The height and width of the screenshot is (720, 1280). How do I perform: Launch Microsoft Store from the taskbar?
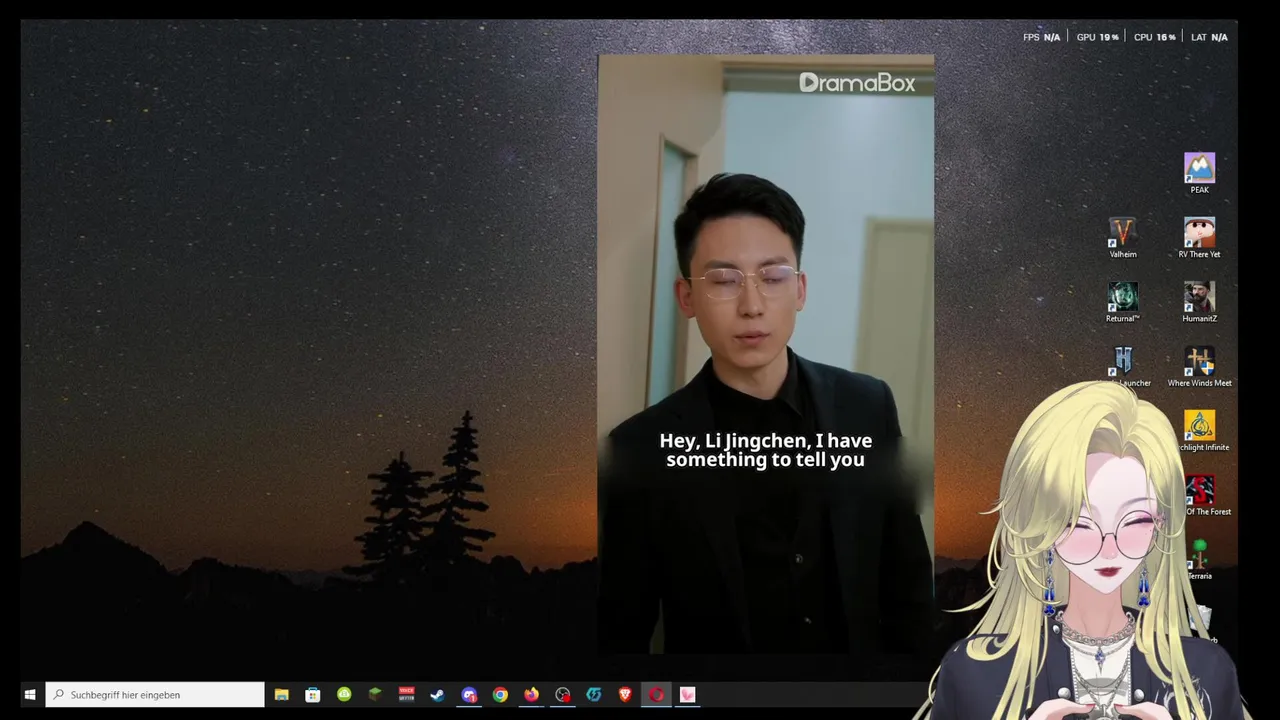pyautogui.click(x=313, y=695)
